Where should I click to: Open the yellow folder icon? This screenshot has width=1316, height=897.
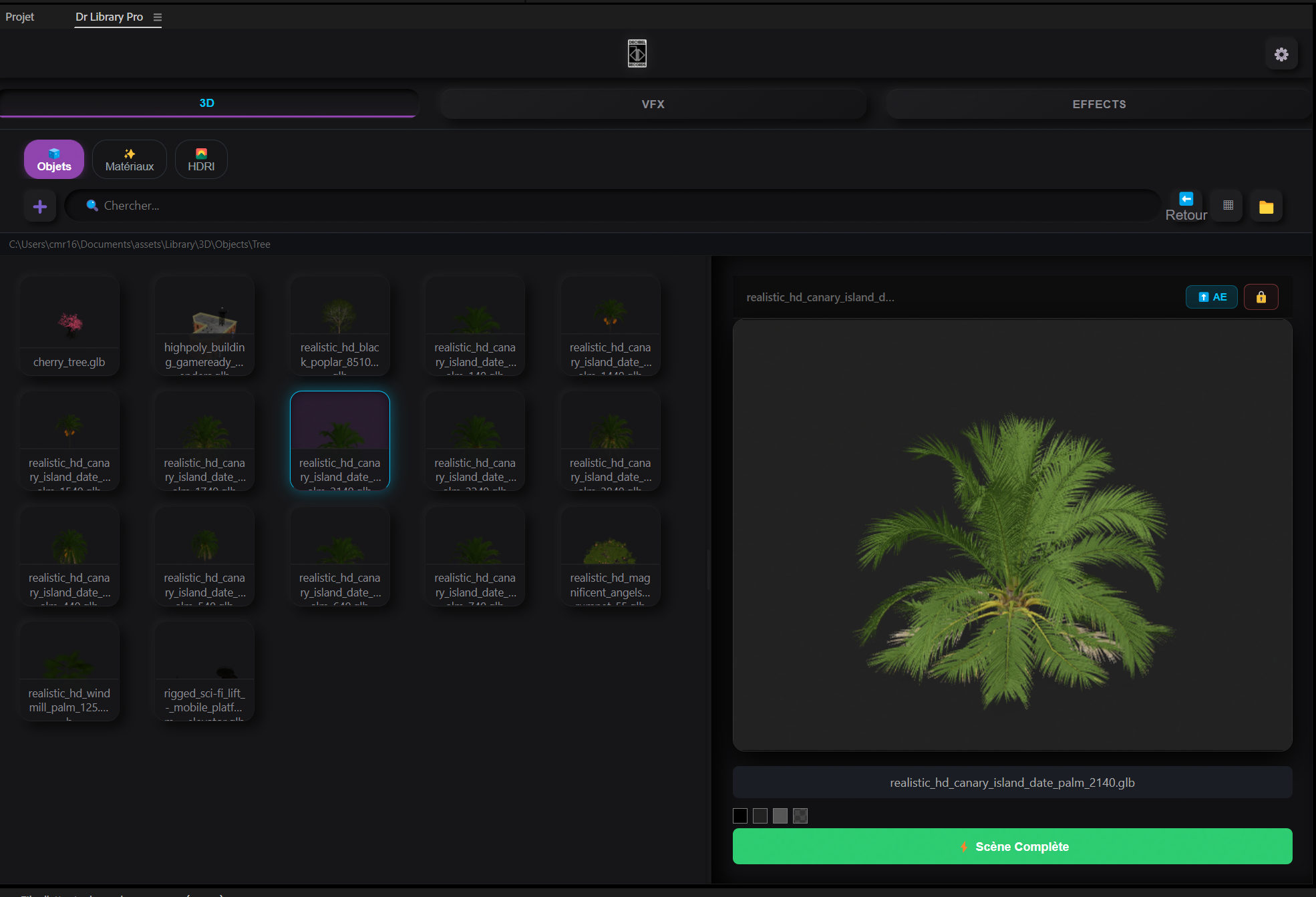click(x=1266, y=207)
